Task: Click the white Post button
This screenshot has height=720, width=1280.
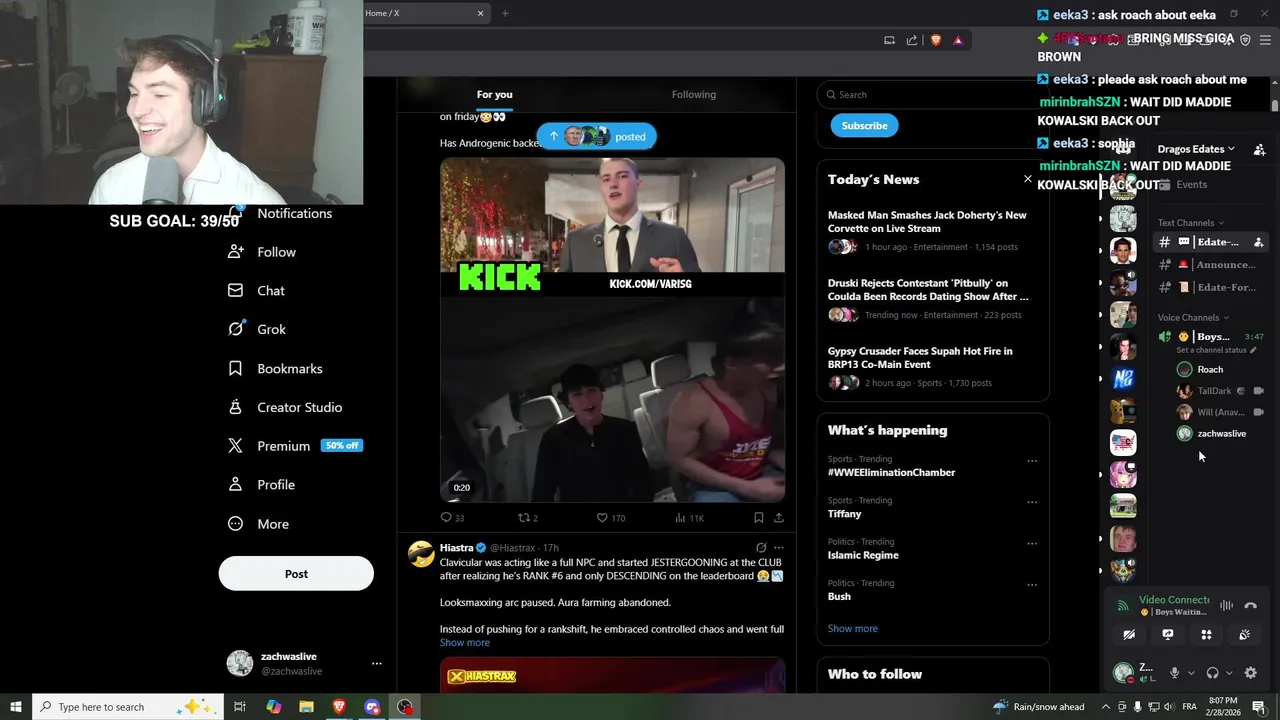Action: [x=296, y=574]
